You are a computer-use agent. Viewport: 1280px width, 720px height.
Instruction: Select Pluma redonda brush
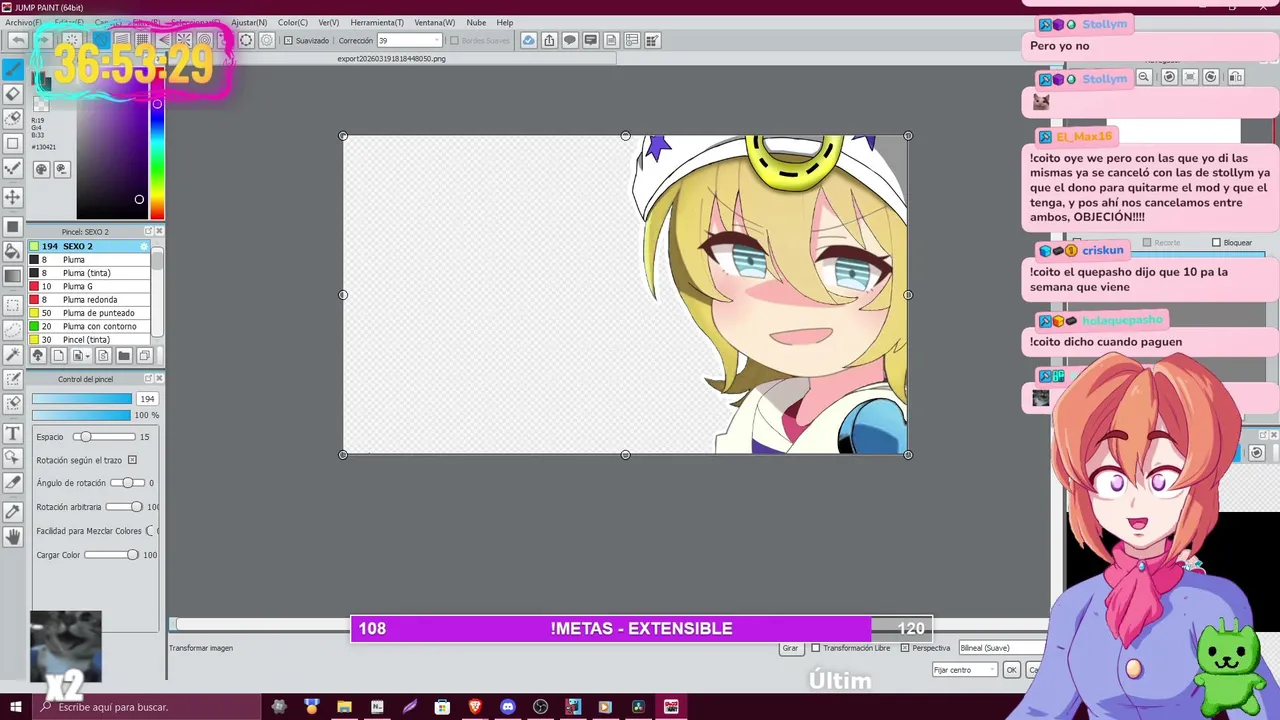90,299
